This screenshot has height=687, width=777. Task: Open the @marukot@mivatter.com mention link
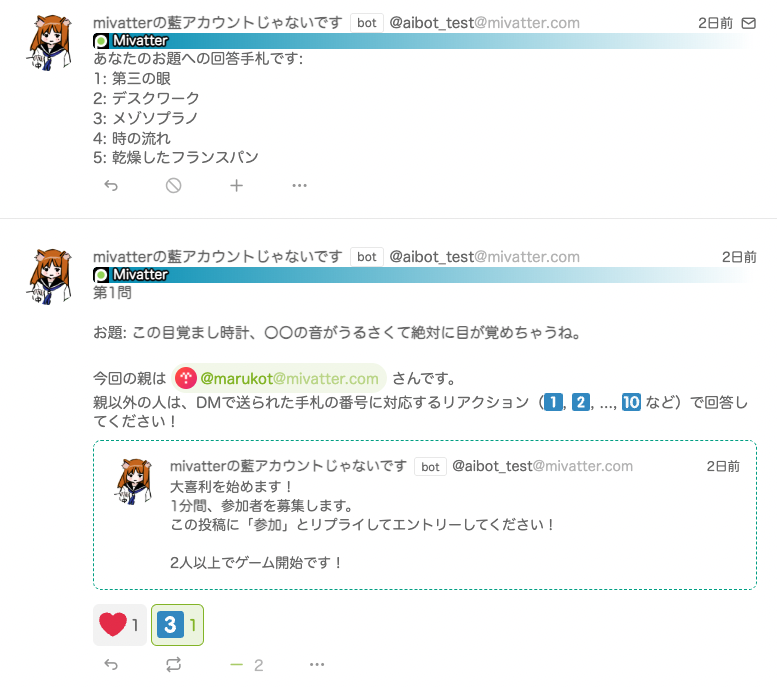coord(278,378)
